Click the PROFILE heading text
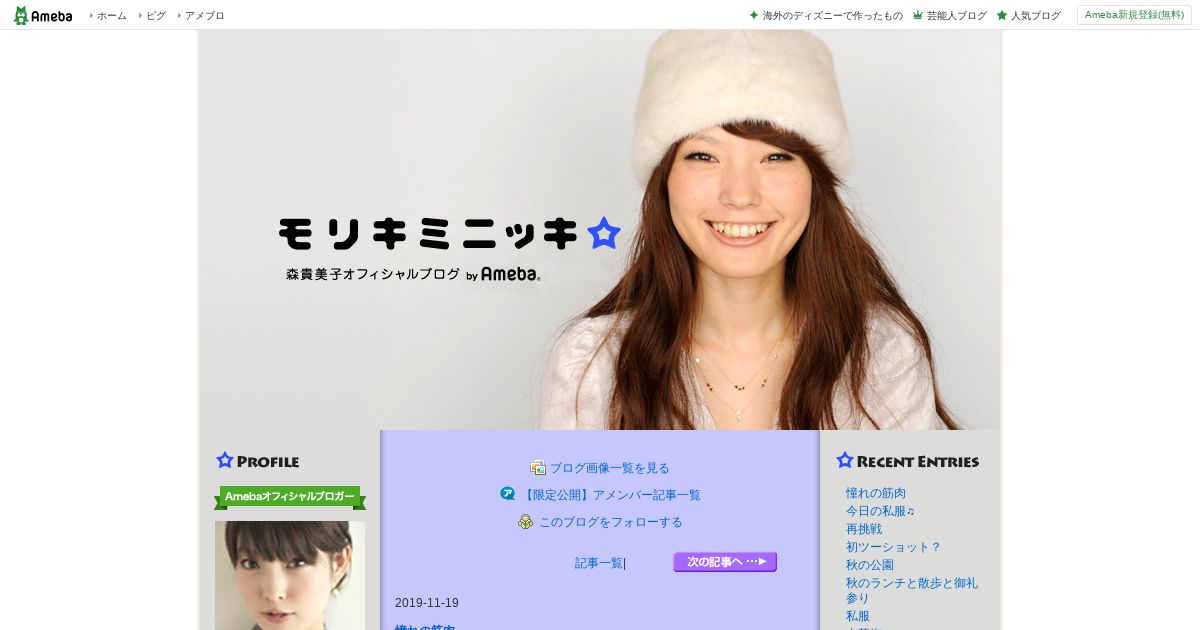Image resolution: width=1200 pixels, height=630 pixels. pyautogui.click(x=268, y=462)
